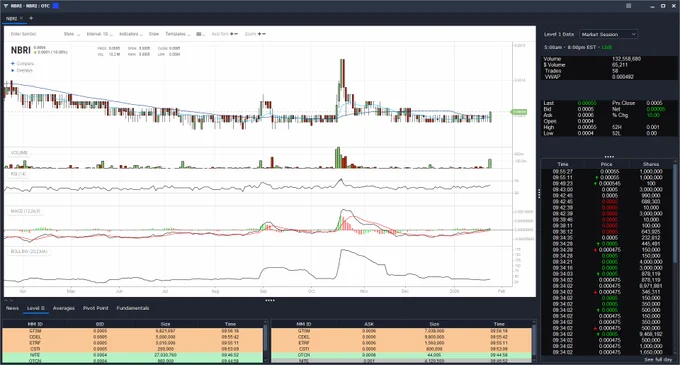
Task: Switch to the News tab
Action: coord(12,308)
